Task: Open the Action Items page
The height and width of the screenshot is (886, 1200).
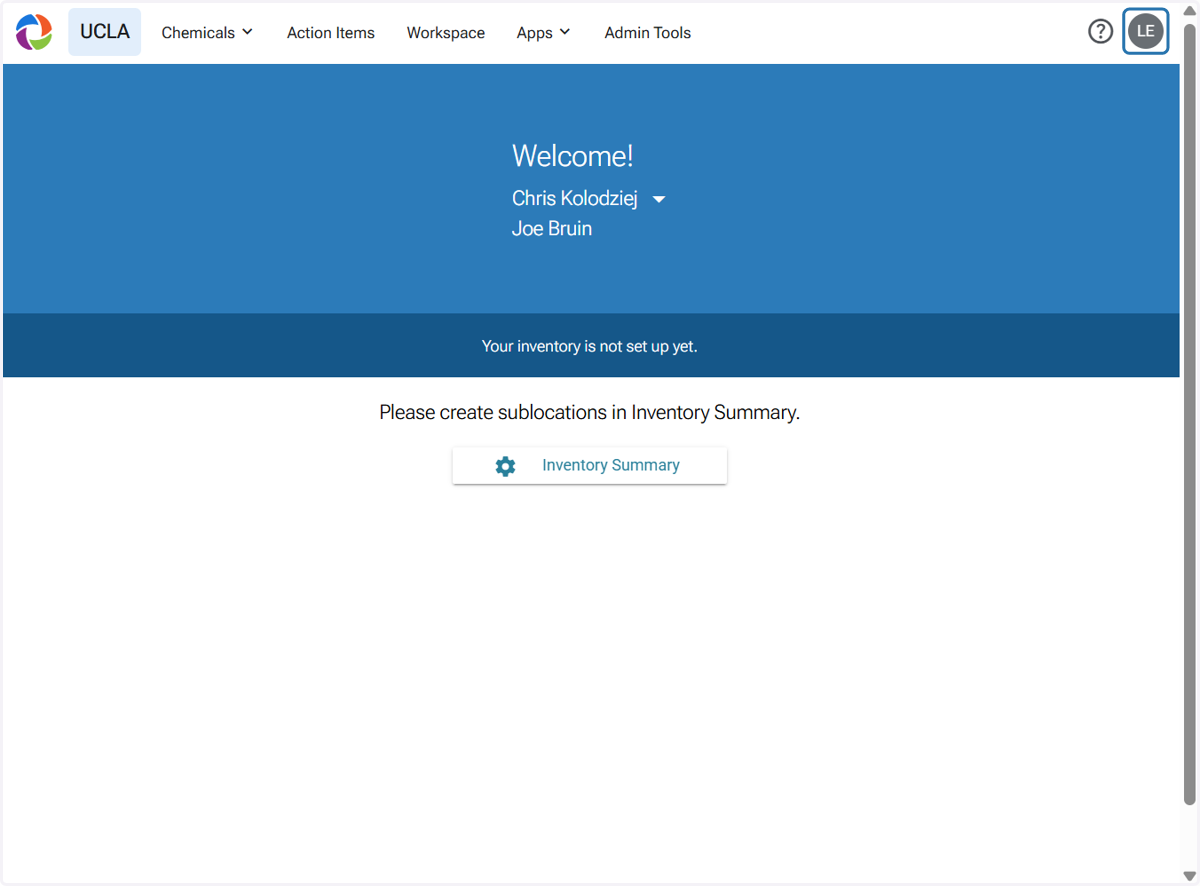Action: 331,32
